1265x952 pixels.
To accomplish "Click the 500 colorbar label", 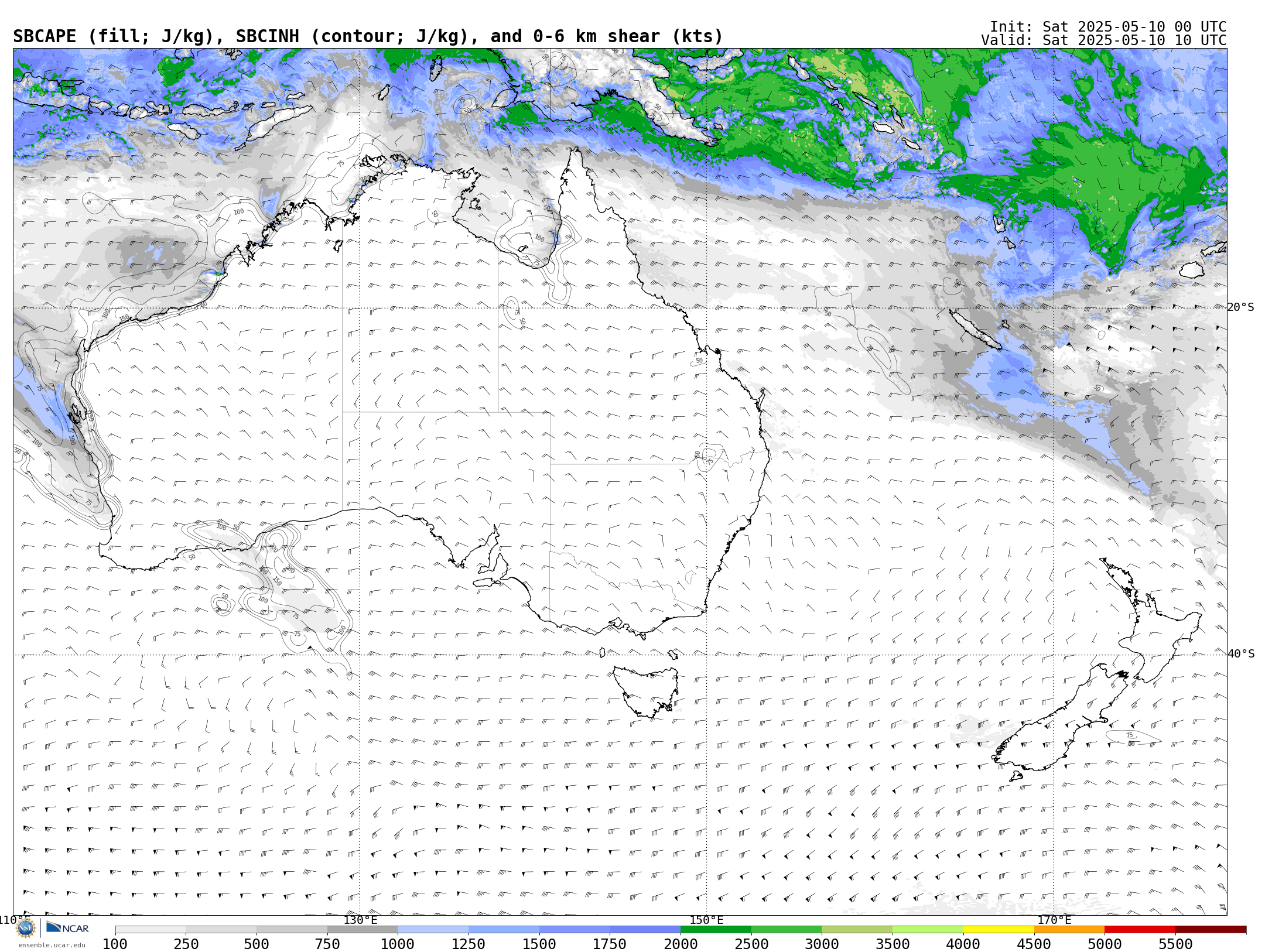I will pos(257,944).
